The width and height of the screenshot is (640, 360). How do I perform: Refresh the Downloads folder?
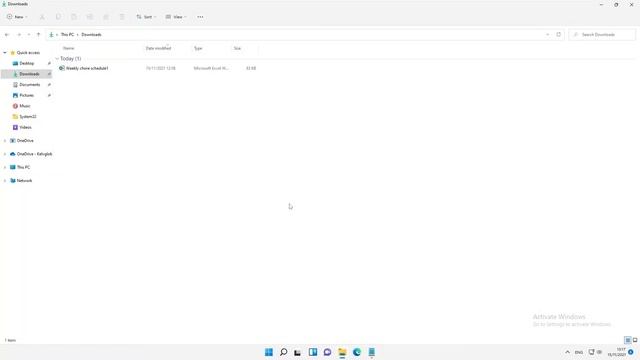point(559,35)
